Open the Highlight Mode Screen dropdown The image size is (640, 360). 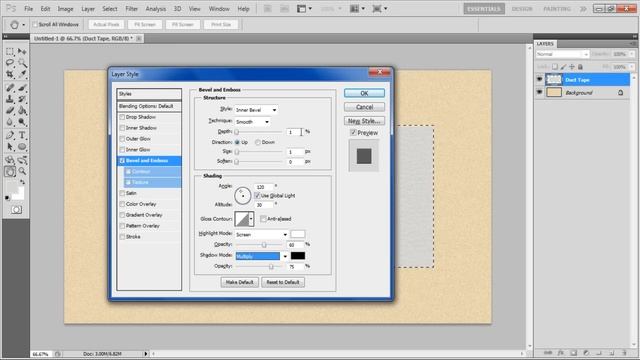tap(262, 235)
